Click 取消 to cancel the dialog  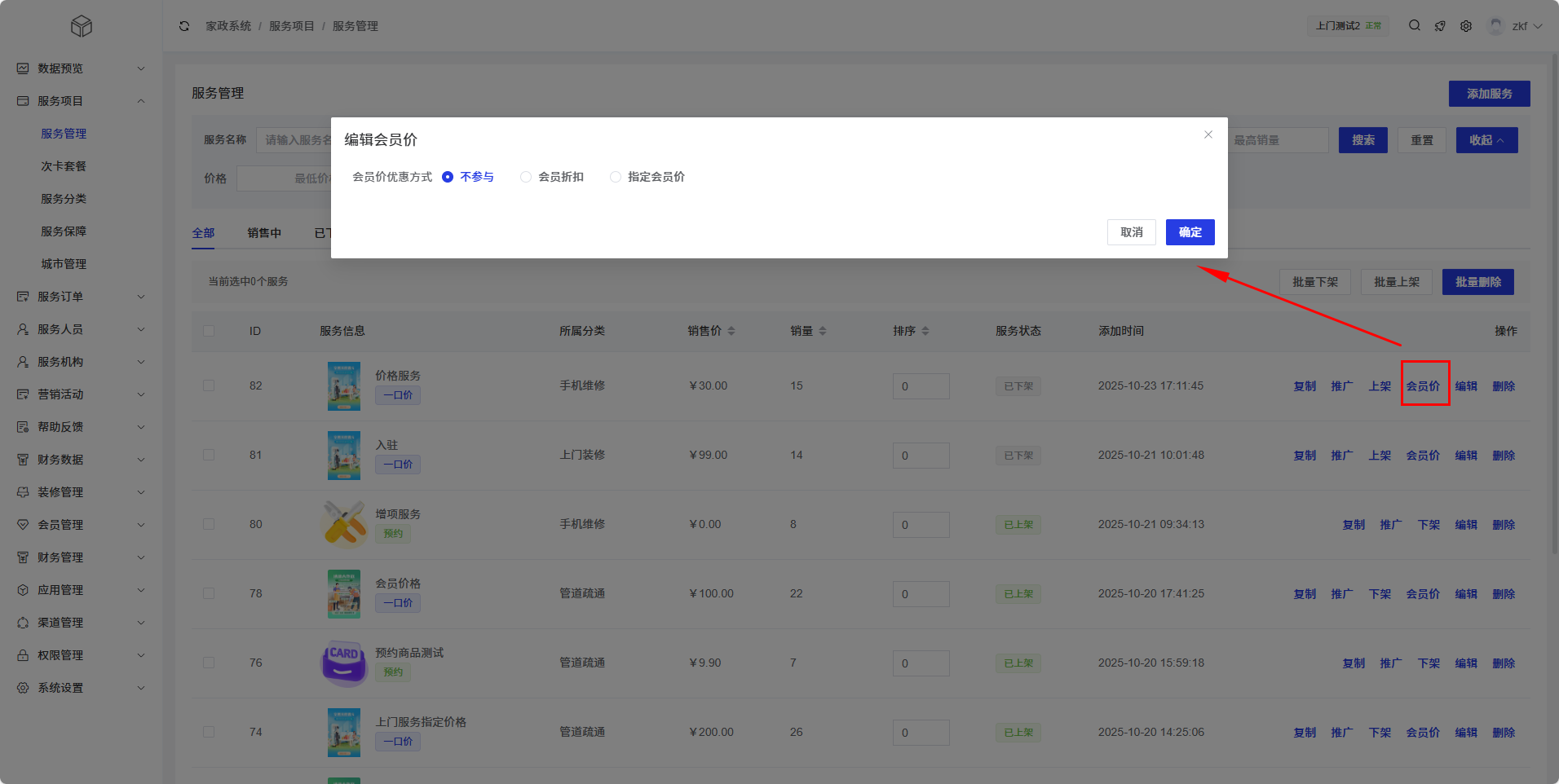[x=1131, y=232]
